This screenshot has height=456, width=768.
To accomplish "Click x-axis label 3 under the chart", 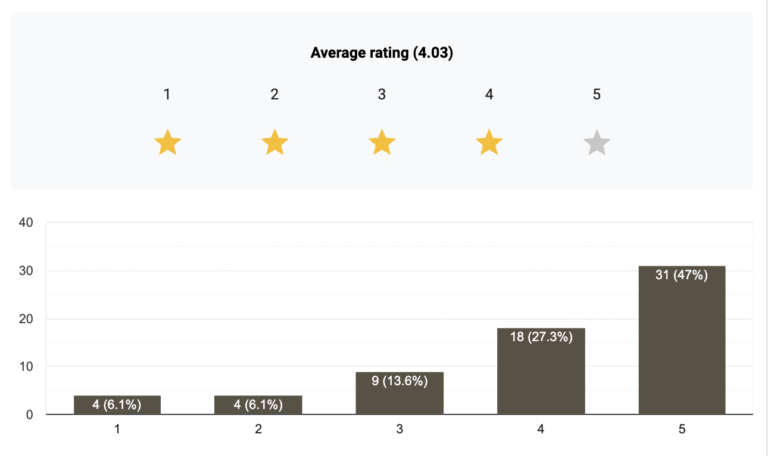I will point(400,429).
